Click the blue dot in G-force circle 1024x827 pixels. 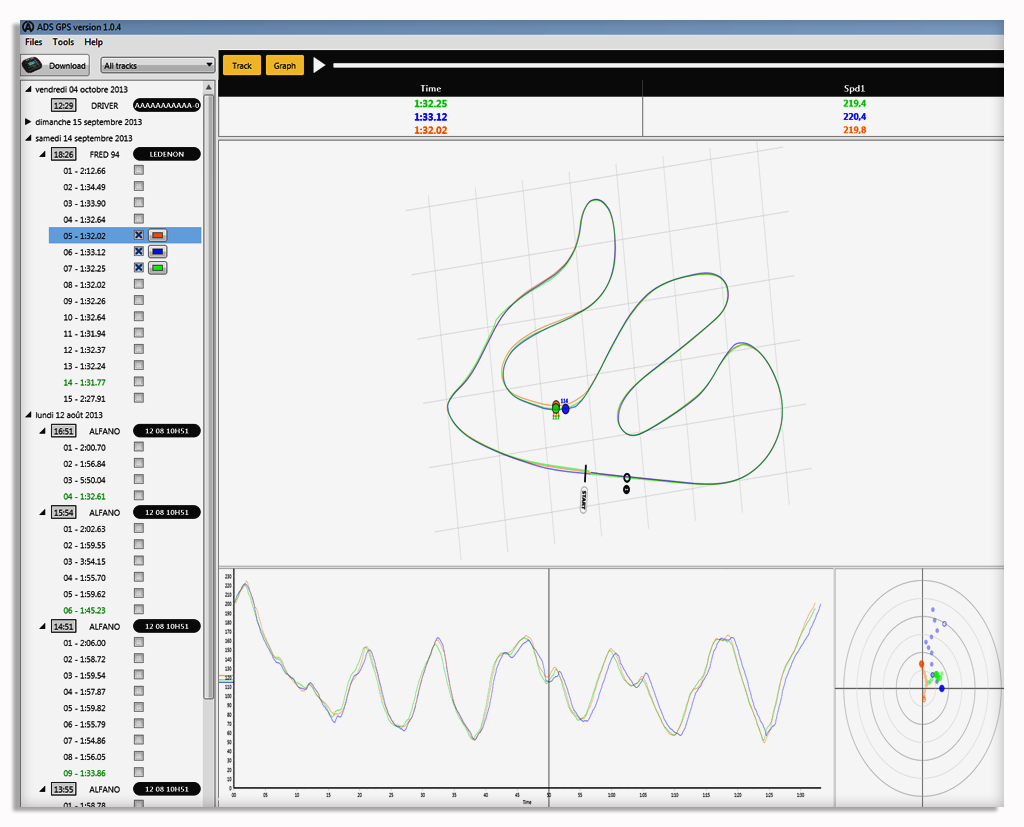click(942, 689)
